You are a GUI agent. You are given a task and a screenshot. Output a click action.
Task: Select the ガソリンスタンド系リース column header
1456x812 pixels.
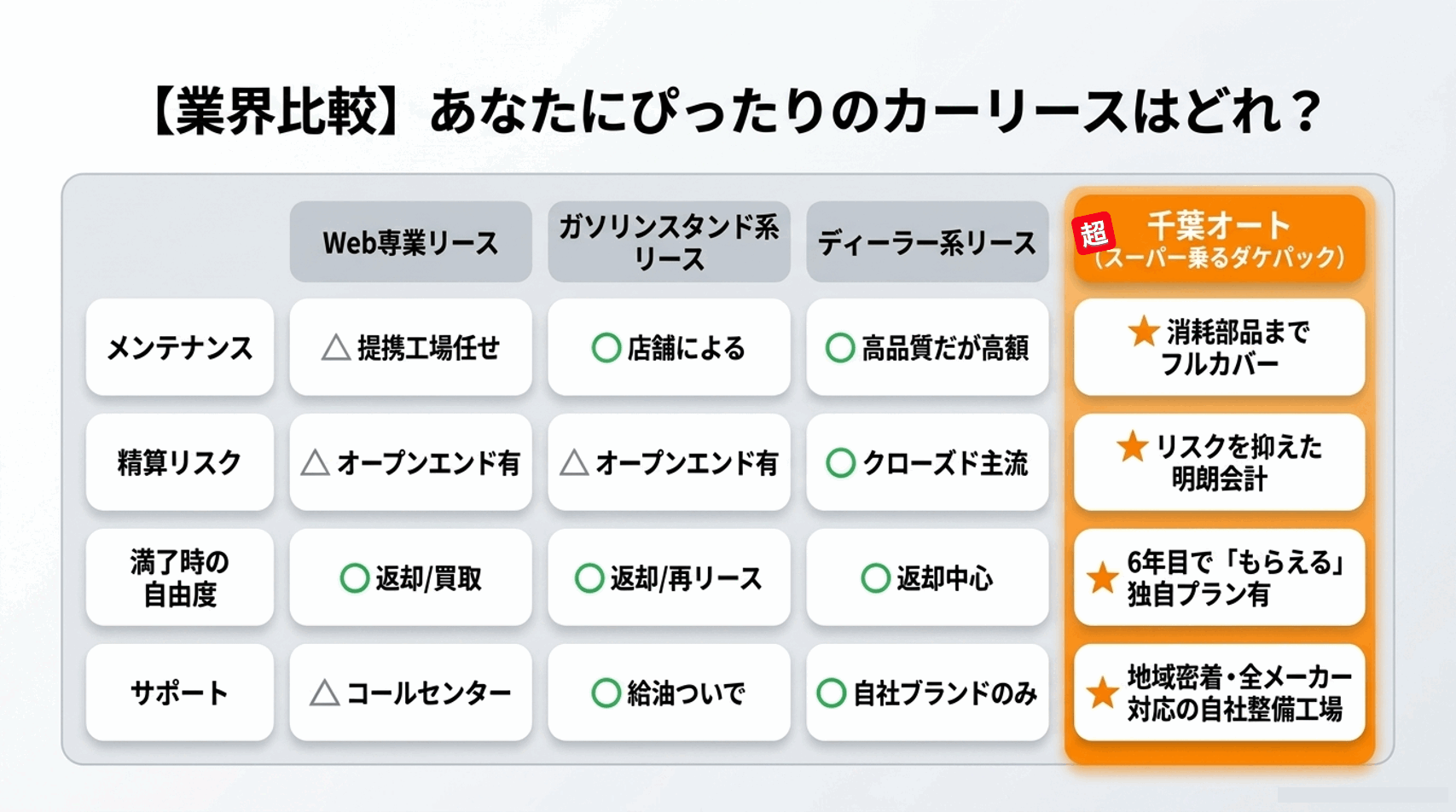click(x=669, y=242)
